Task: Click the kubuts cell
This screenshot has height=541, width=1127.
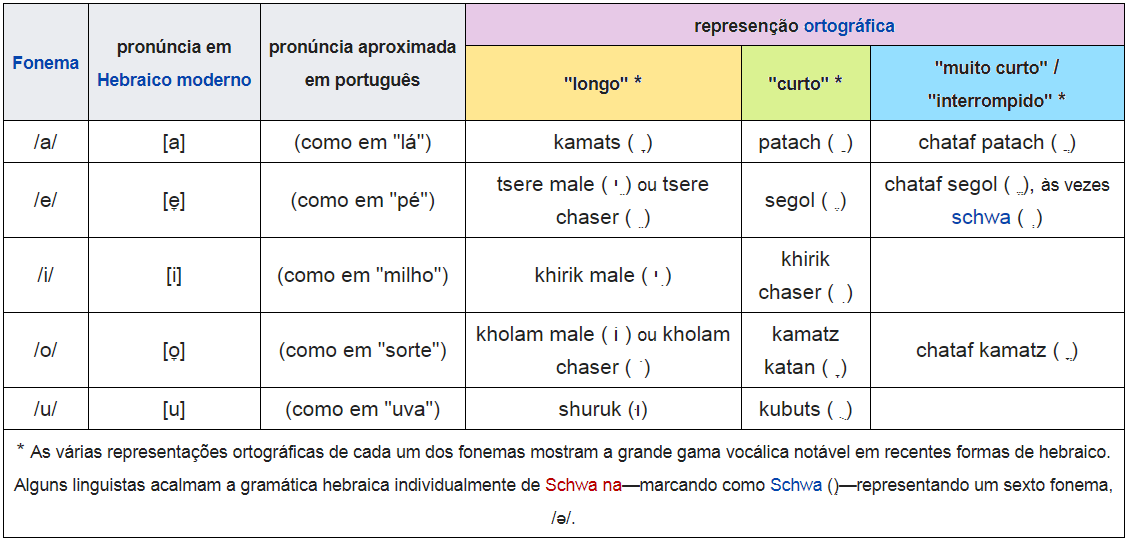Action: (x=805, y=409)
